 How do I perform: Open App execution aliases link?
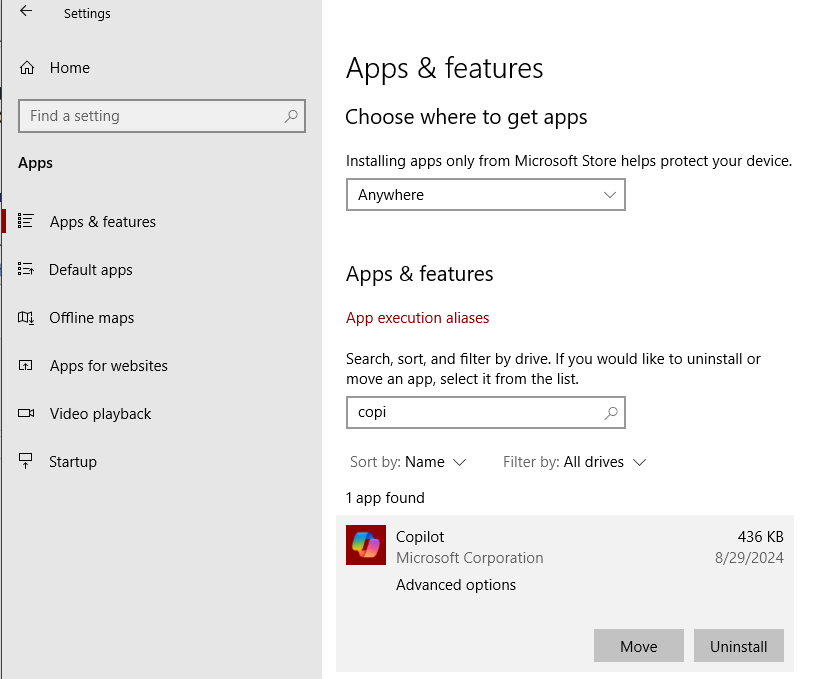tap(417, 318)
